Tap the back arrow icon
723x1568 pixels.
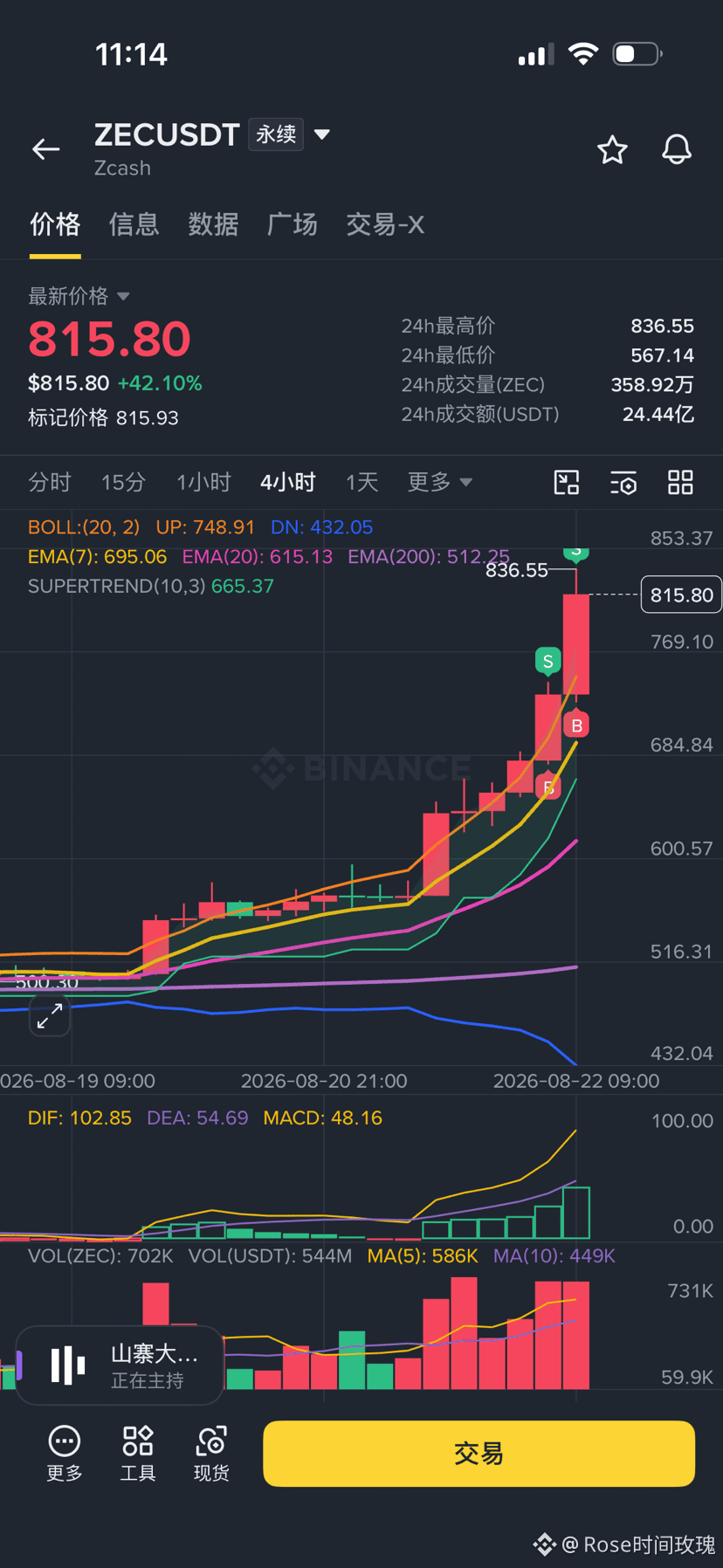pyautogui.click(x=46, y=150)
